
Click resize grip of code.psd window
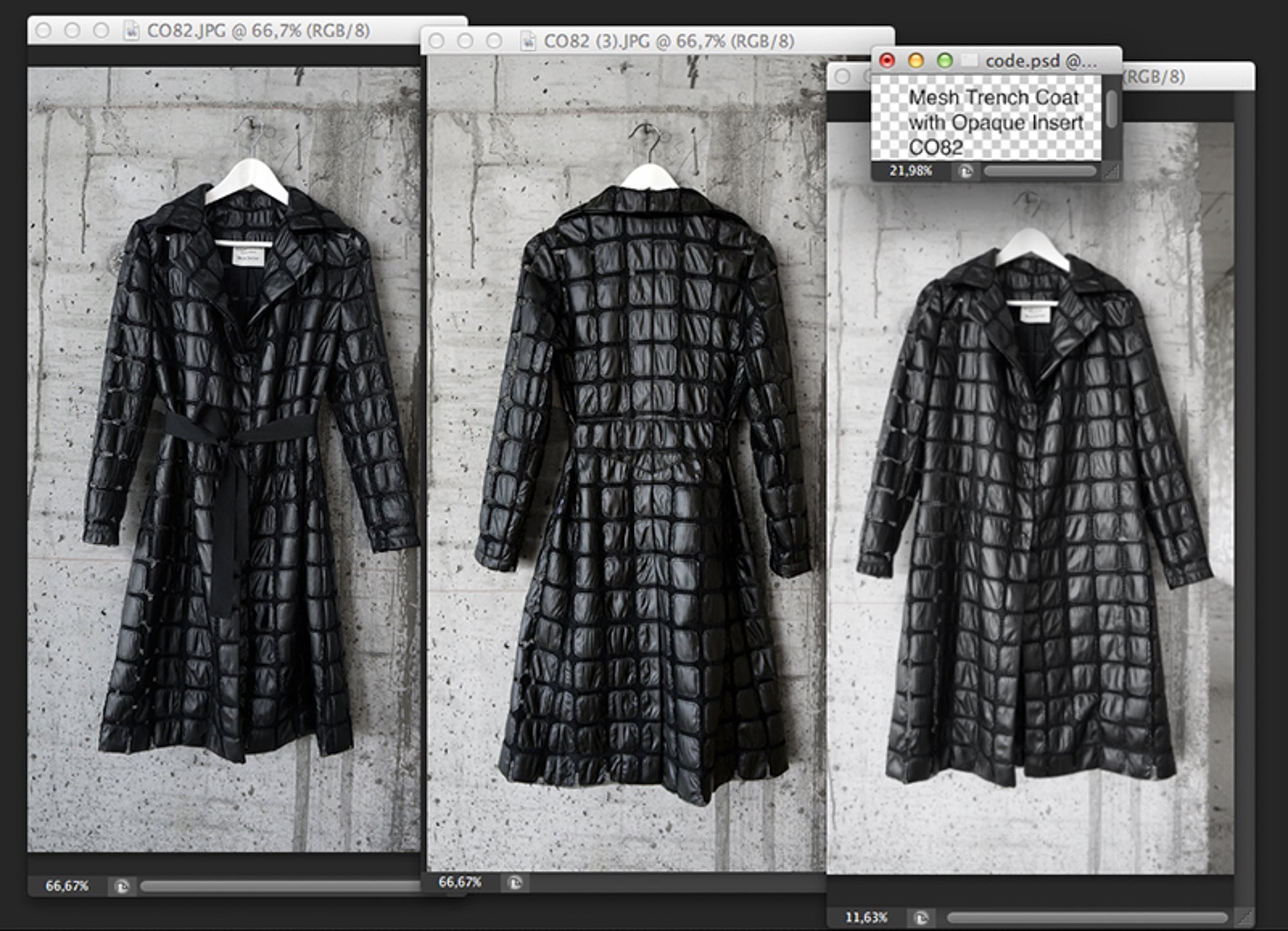tap(1112, 171)
